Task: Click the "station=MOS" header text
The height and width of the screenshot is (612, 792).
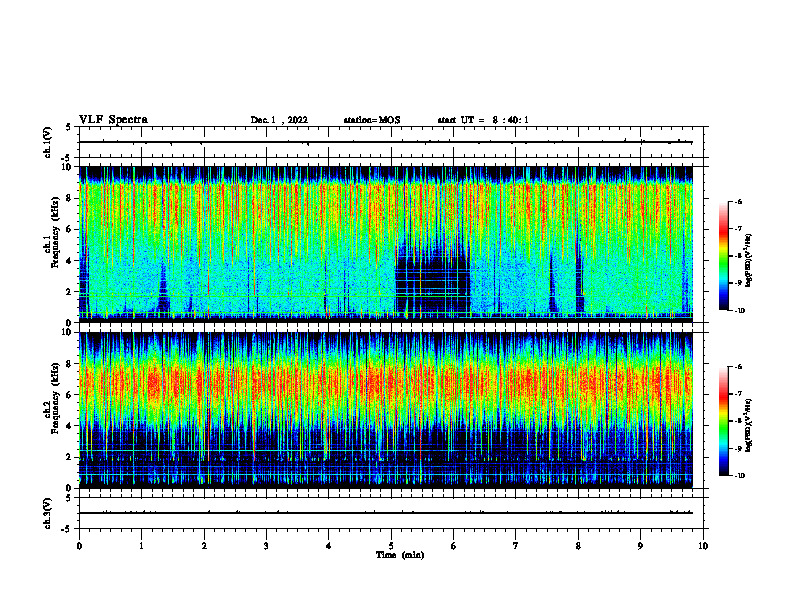Action: pyautogui.click(x=372, y=120)
